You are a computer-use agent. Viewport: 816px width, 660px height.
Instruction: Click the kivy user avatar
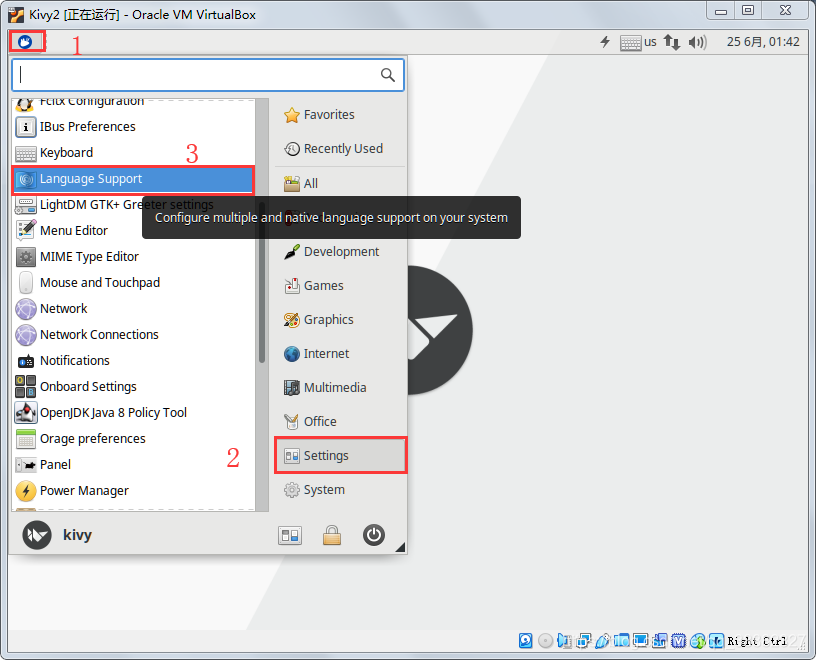point(37,535)
